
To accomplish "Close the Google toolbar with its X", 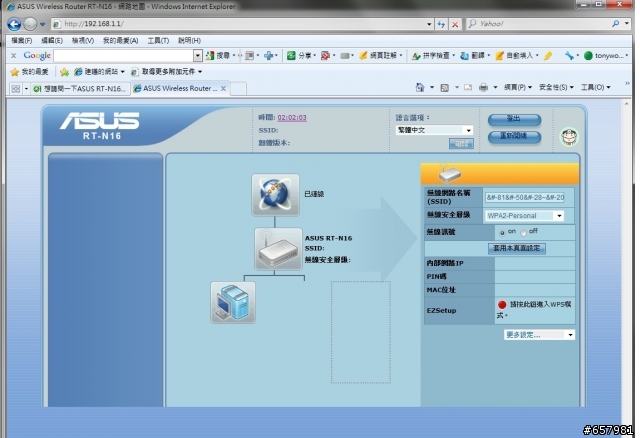I will 13,56.
